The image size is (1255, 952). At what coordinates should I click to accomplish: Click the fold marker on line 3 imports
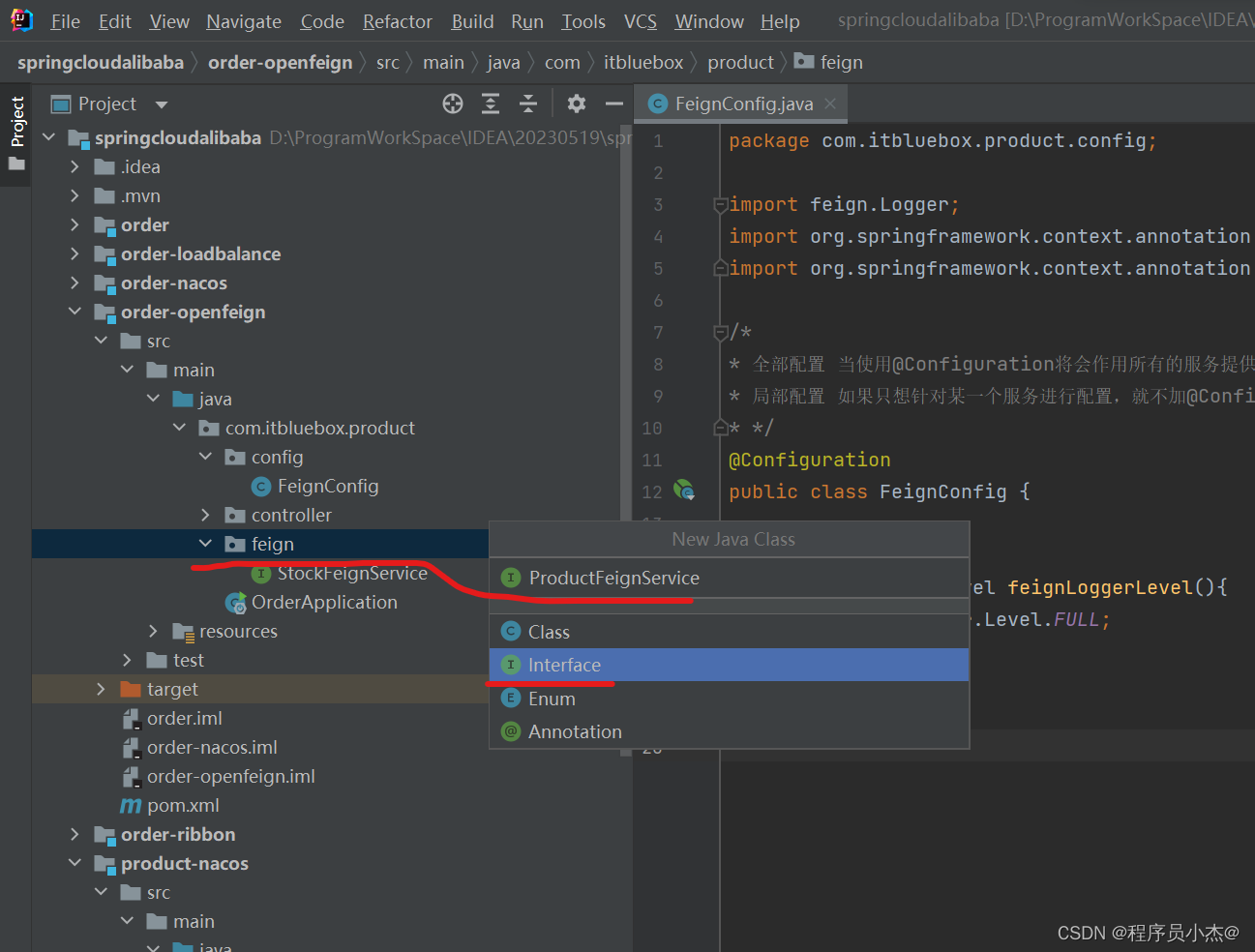(720, 205)
